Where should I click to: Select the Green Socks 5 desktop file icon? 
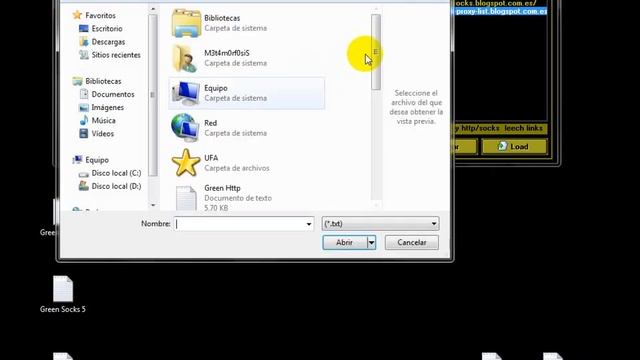click(x=63, y=289)
